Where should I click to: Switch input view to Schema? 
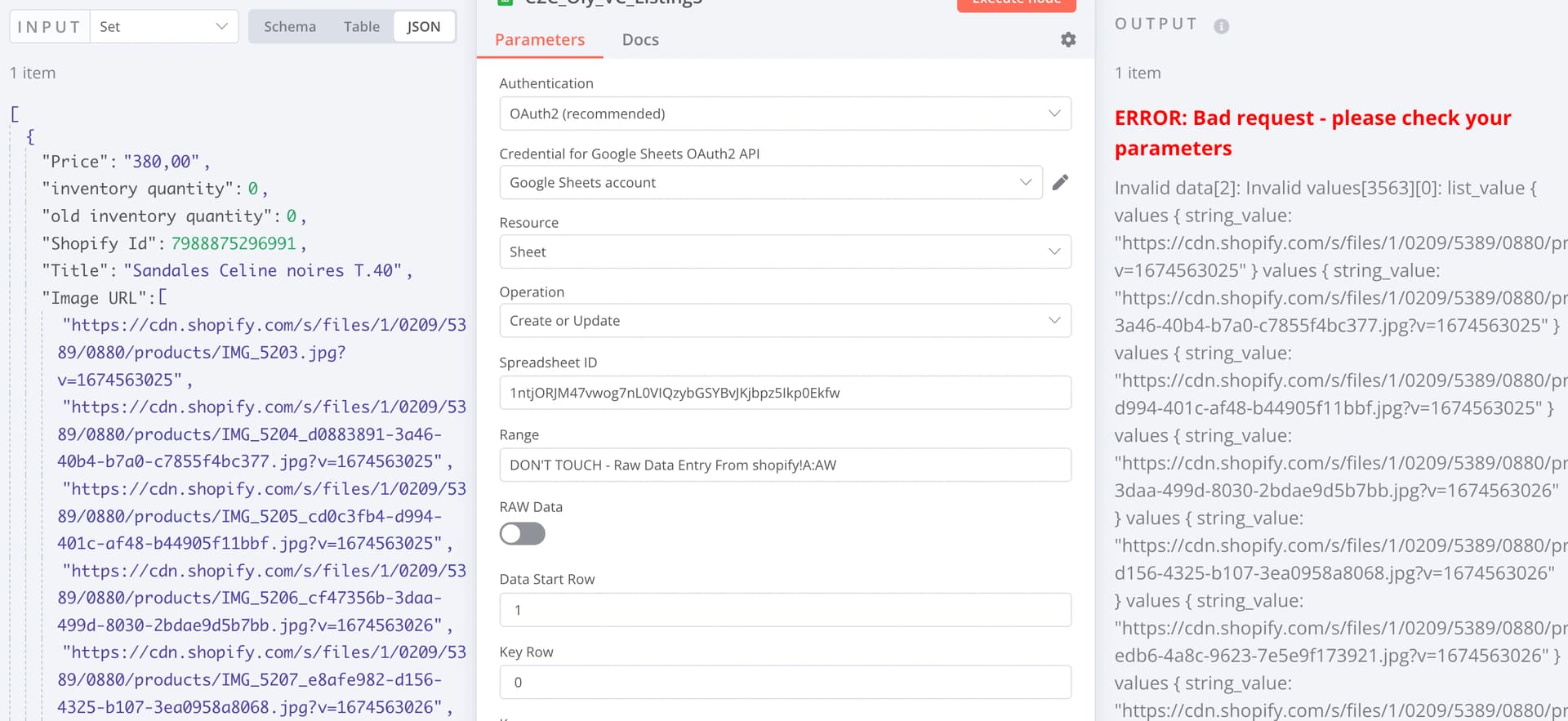290,27
